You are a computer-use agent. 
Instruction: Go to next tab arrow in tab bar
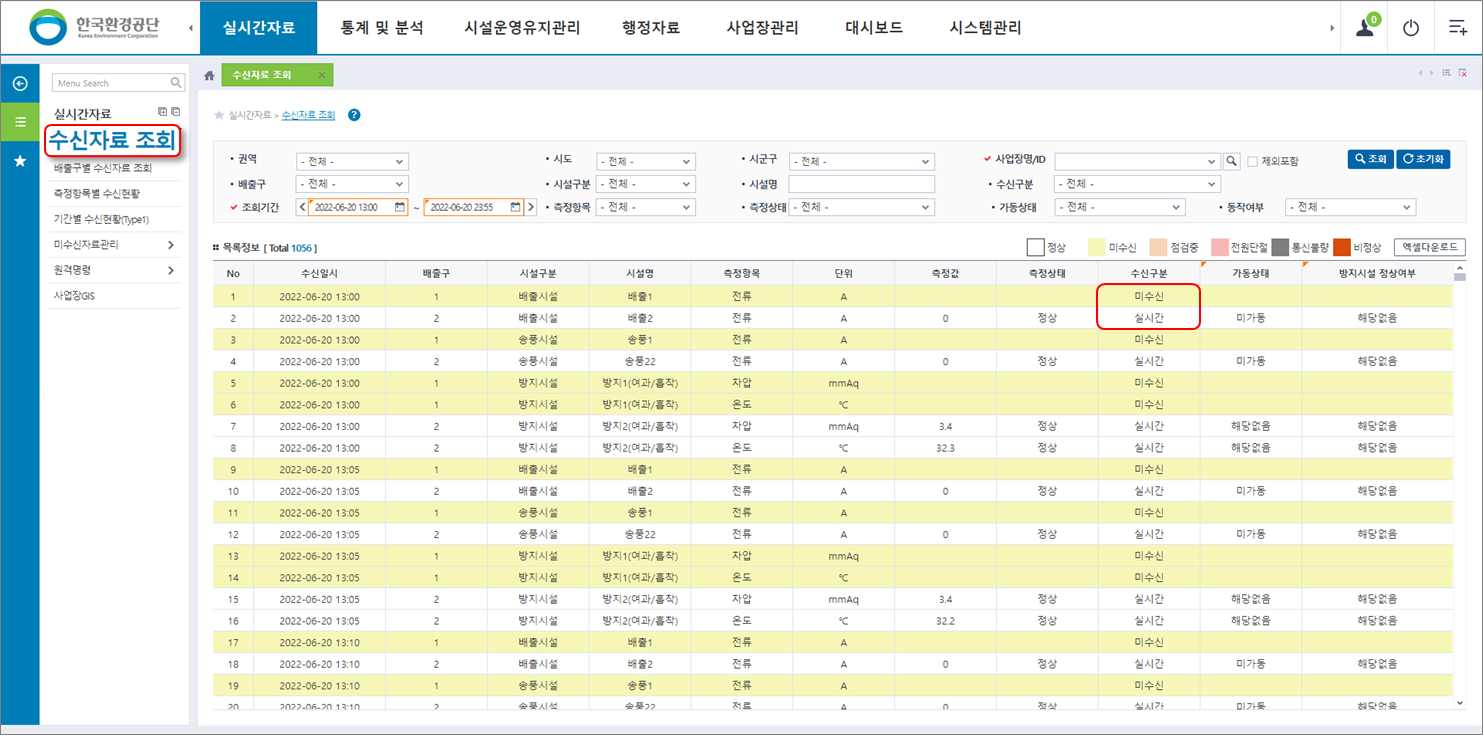tap(1431, 73)
